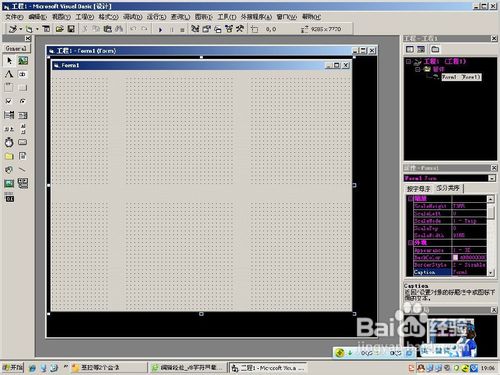Select the ComboBox control tool
The image size is (500, 375).
(x=9, y=115)
